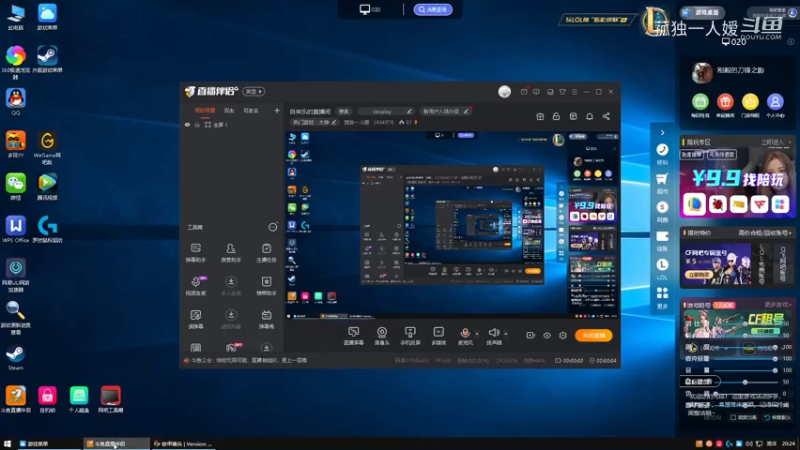Expand microphone options arrow
Image resolution: width=800 pixels, height=450 pixels.
tap(477, 334)
